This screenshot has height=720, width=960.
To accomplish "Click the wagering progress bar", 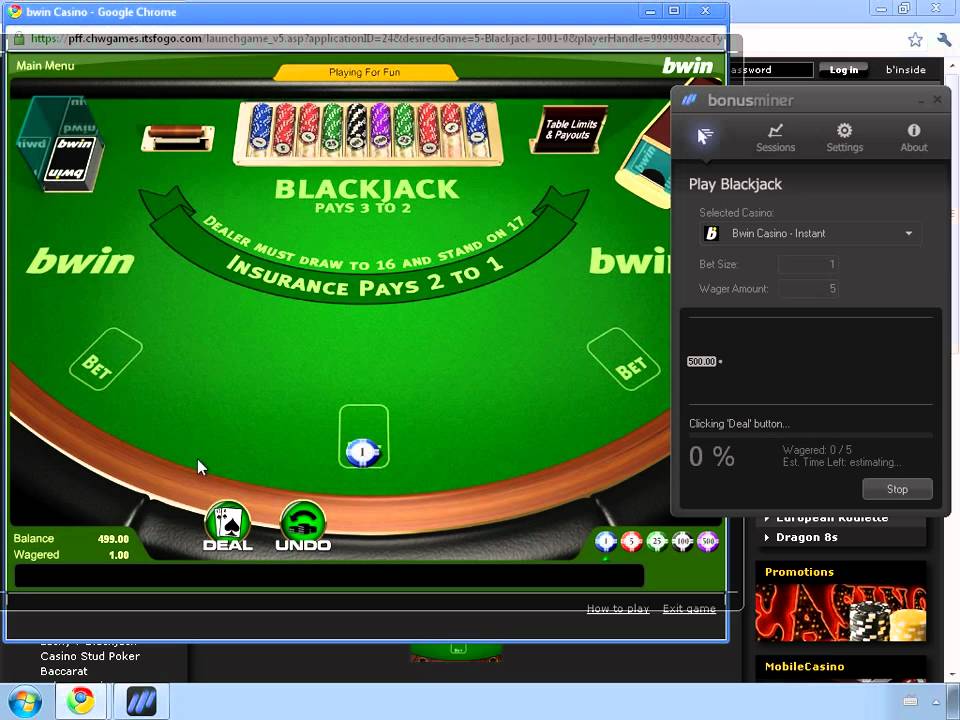I will [811, 435].
